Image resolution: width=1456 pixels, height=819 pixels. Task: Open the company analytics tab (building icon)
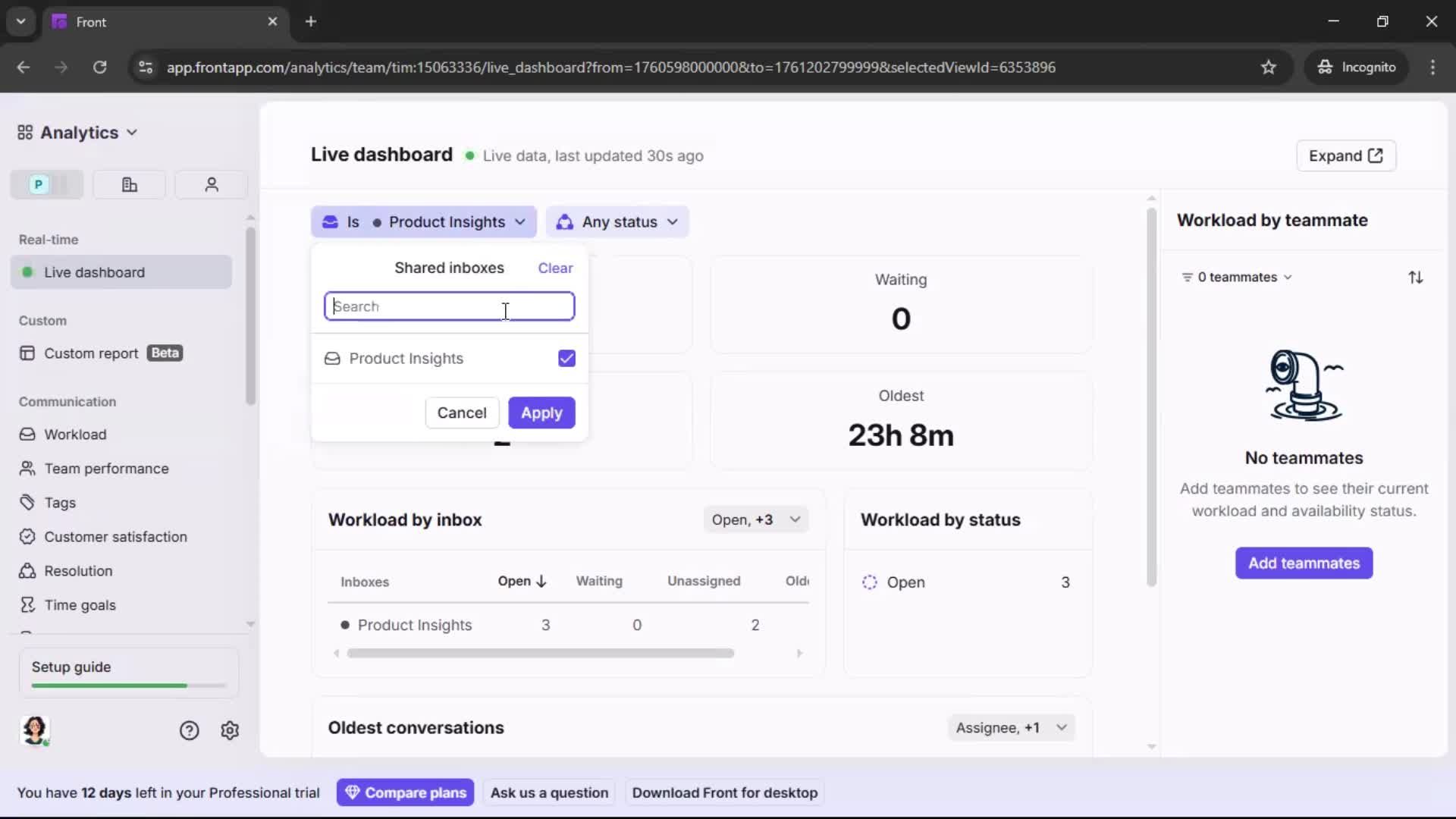[x=129, y=184]
